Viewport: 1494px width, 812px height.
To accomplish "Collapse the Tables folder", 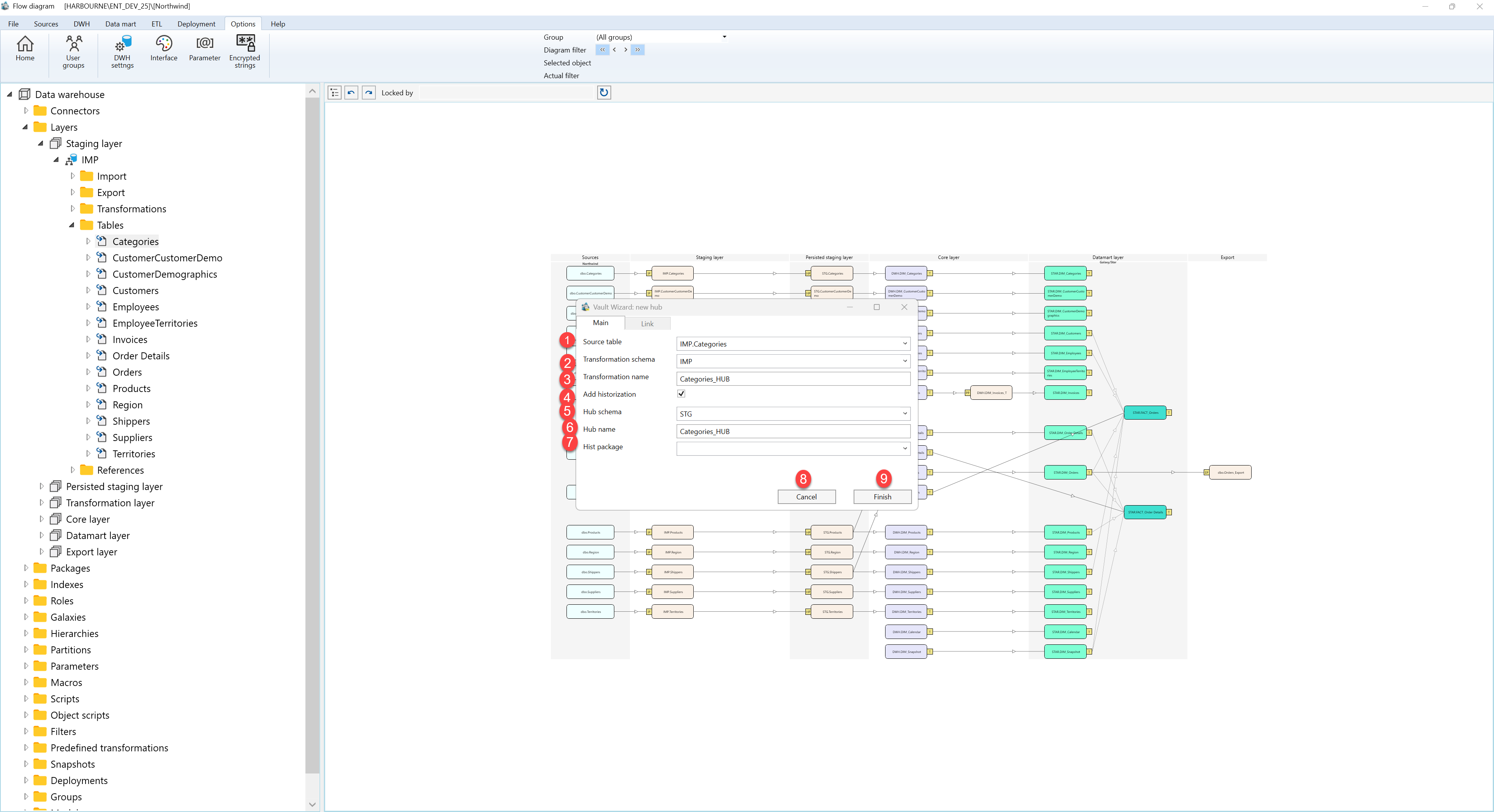I will click(x=72, y=225).
